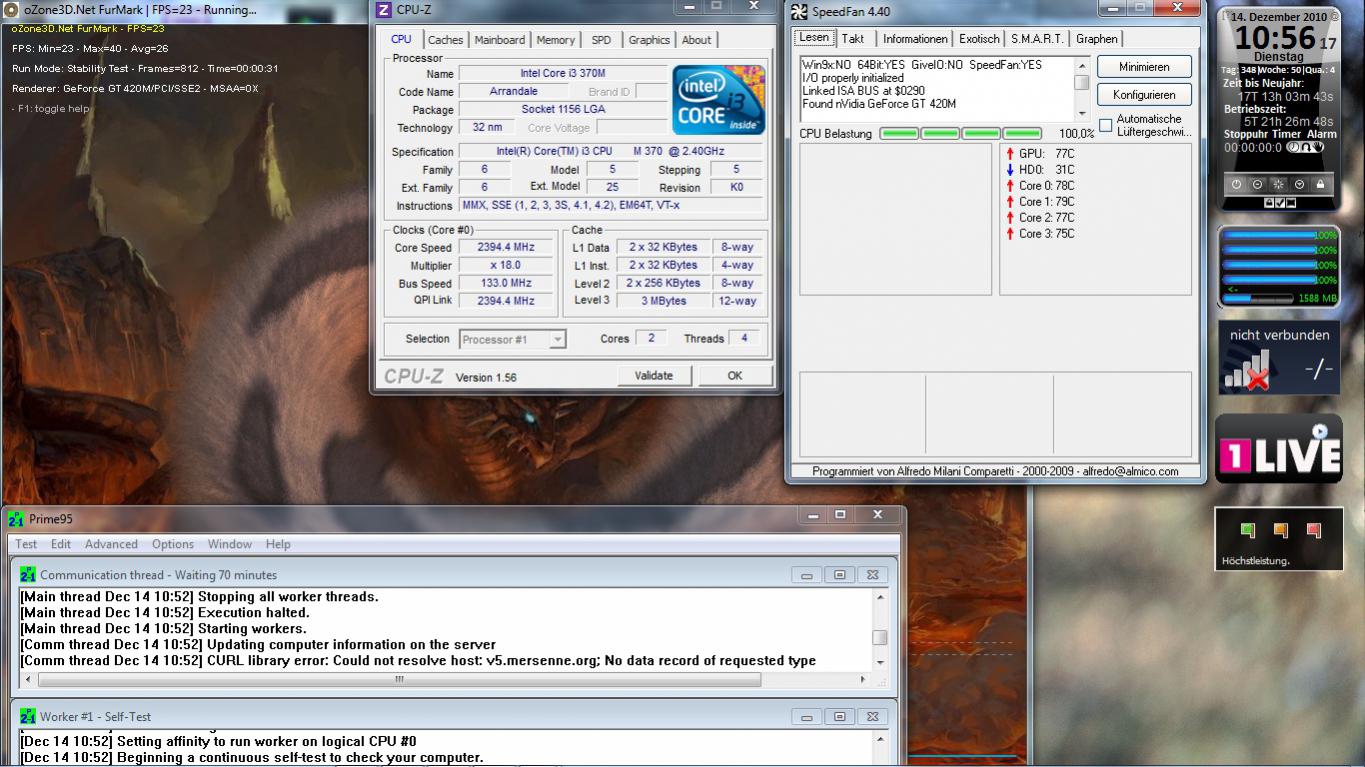The width and height of the screenshot is (1365, 767).
Task: Open the Exotisch tab in SpeedFan
Action: [979, 39]
